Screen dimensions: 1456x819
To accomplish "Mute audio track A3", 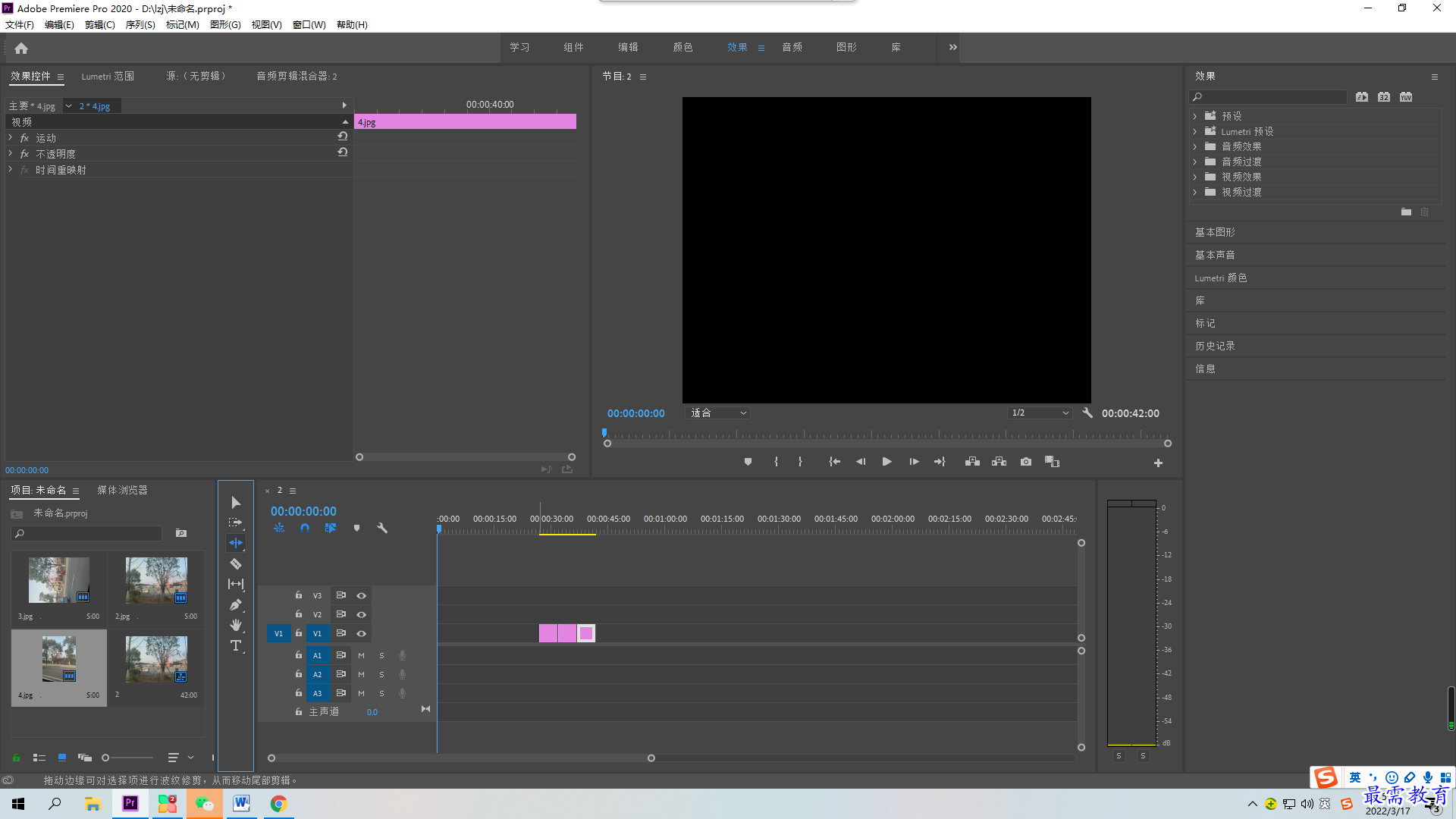I will [x=361, y=694].
